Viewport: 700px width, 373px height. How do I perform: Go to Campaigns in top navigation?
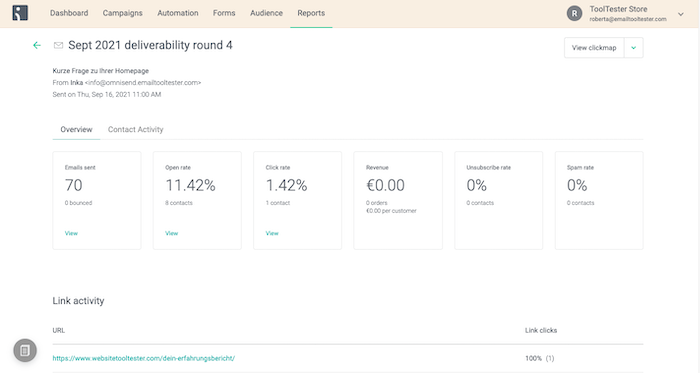pos(122,13)
